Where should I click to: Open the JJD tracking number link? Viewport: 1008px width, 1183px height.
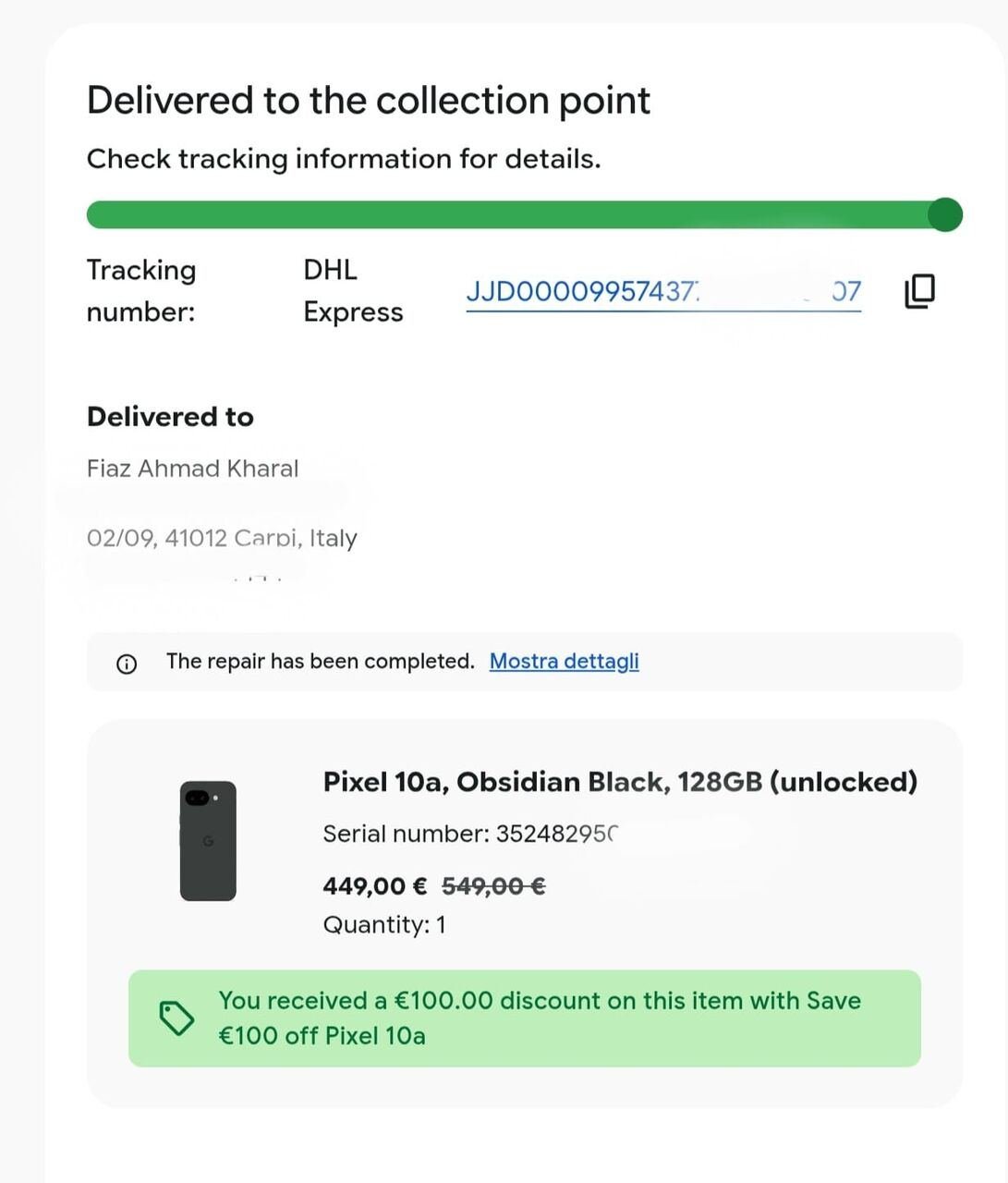tap(663, 292)
